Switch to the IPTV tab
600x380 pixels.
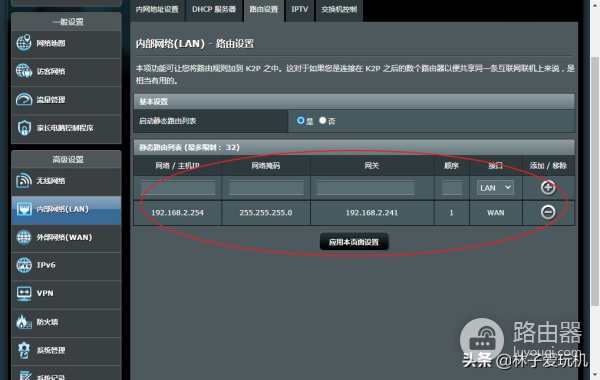[300, 10]
